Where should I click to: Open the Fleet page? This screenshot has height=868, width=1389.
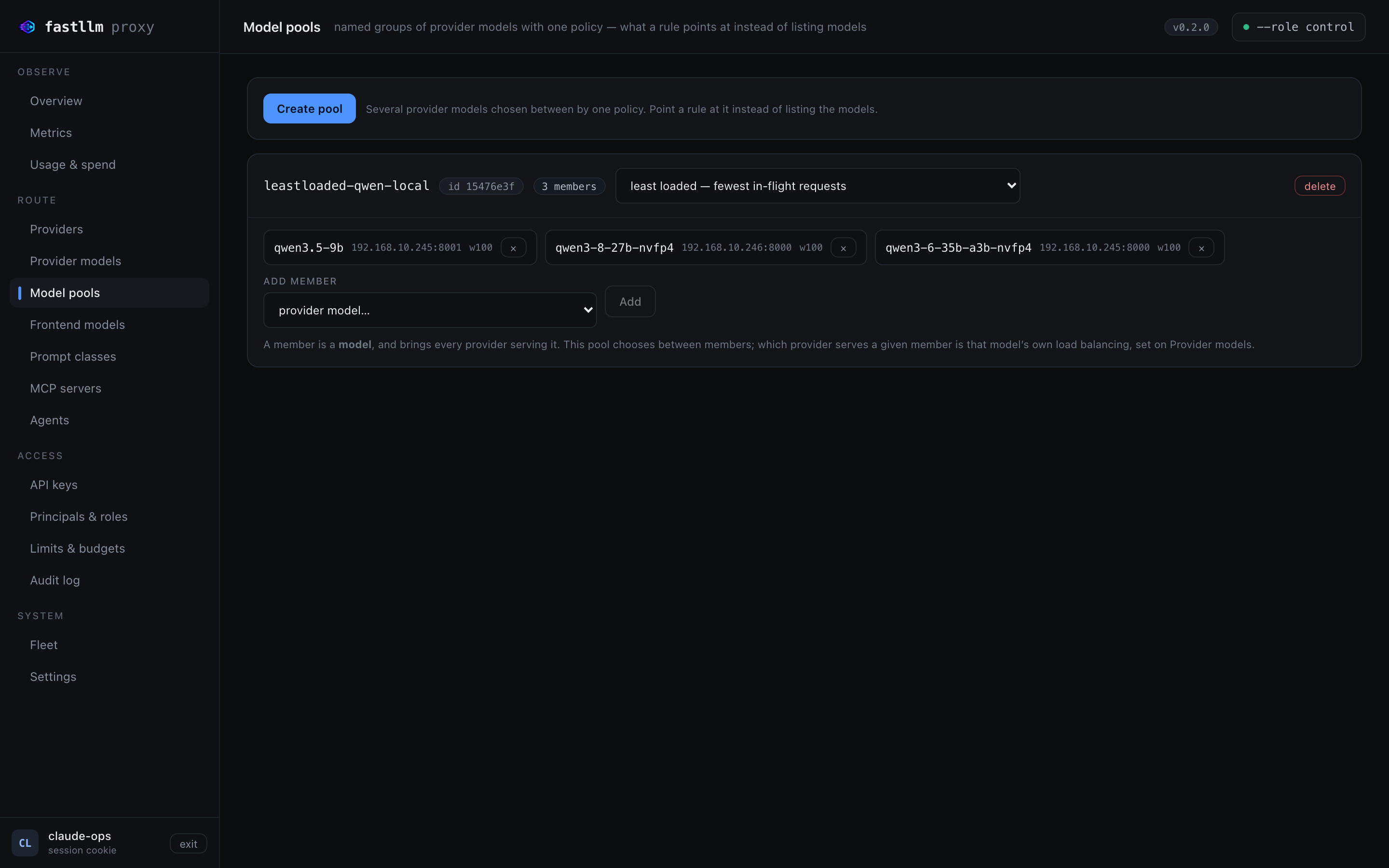coord(109,645)
